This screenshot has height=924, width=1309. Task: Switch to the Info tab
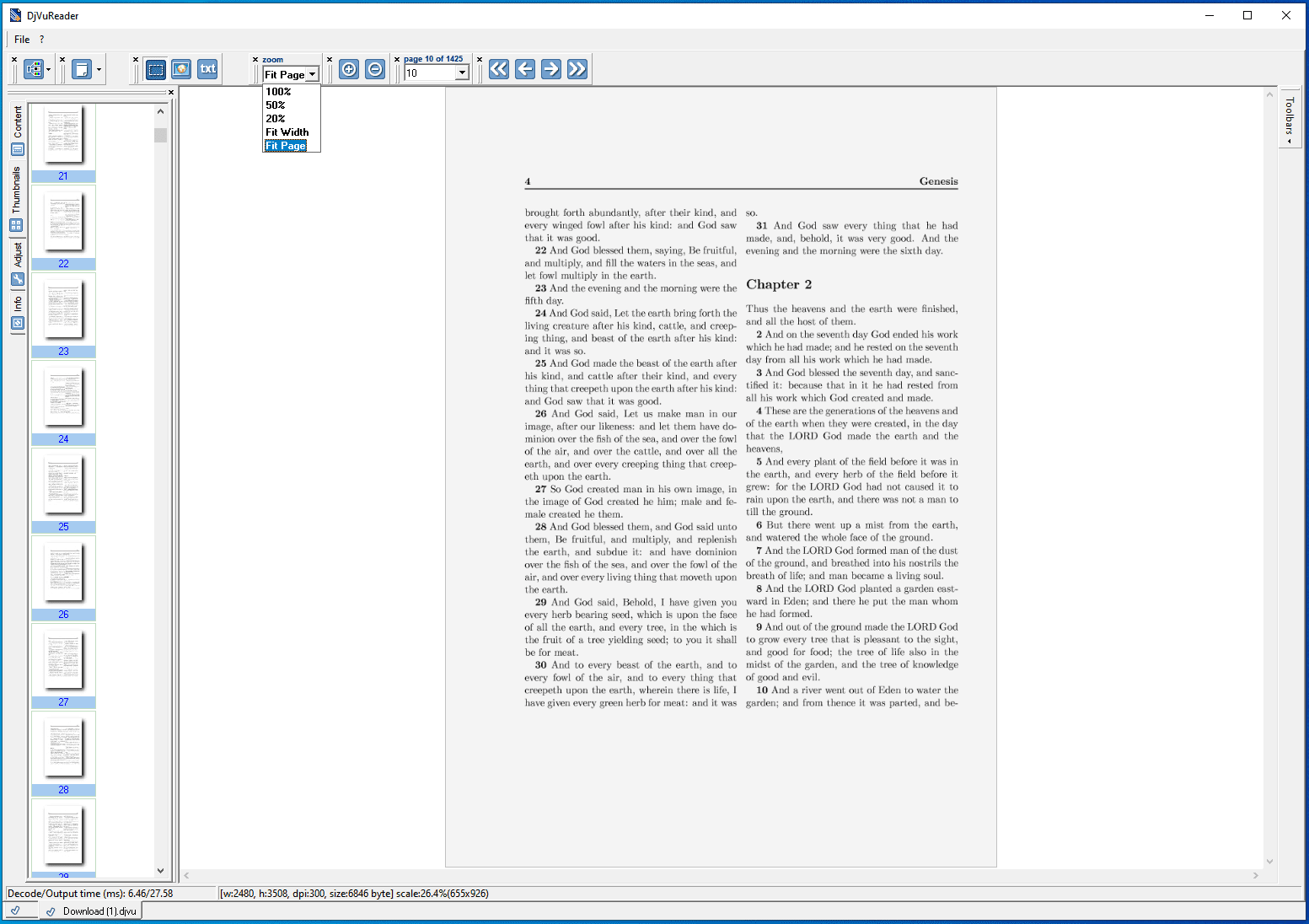(18, 313)
